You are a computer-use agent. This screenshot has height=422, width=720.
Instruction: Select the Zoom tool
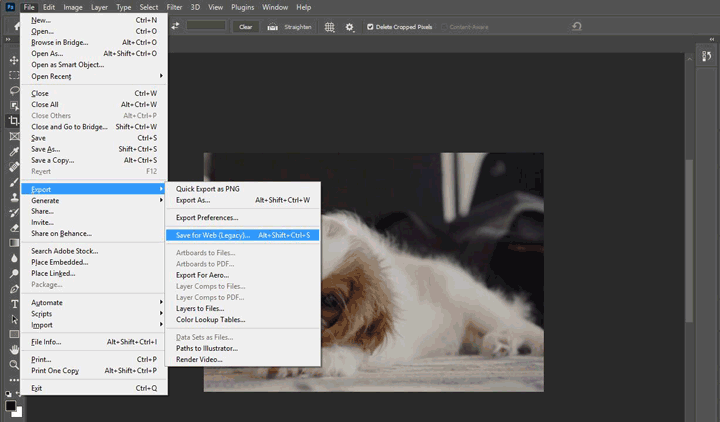[x=14, y=365]
